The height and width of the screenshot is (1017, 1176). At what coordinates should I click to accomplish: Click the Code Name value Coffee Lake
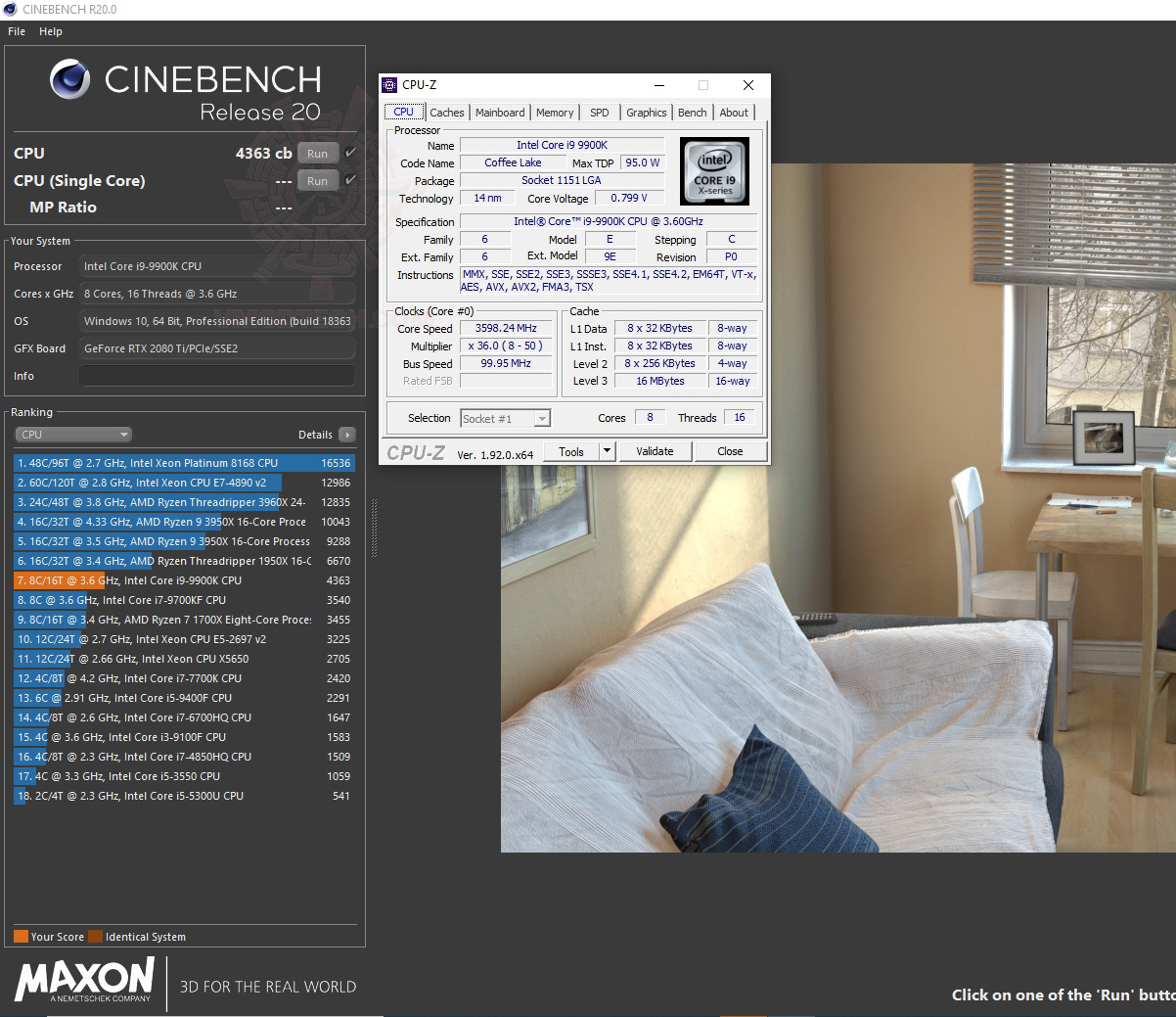click(x=514, y=162)
